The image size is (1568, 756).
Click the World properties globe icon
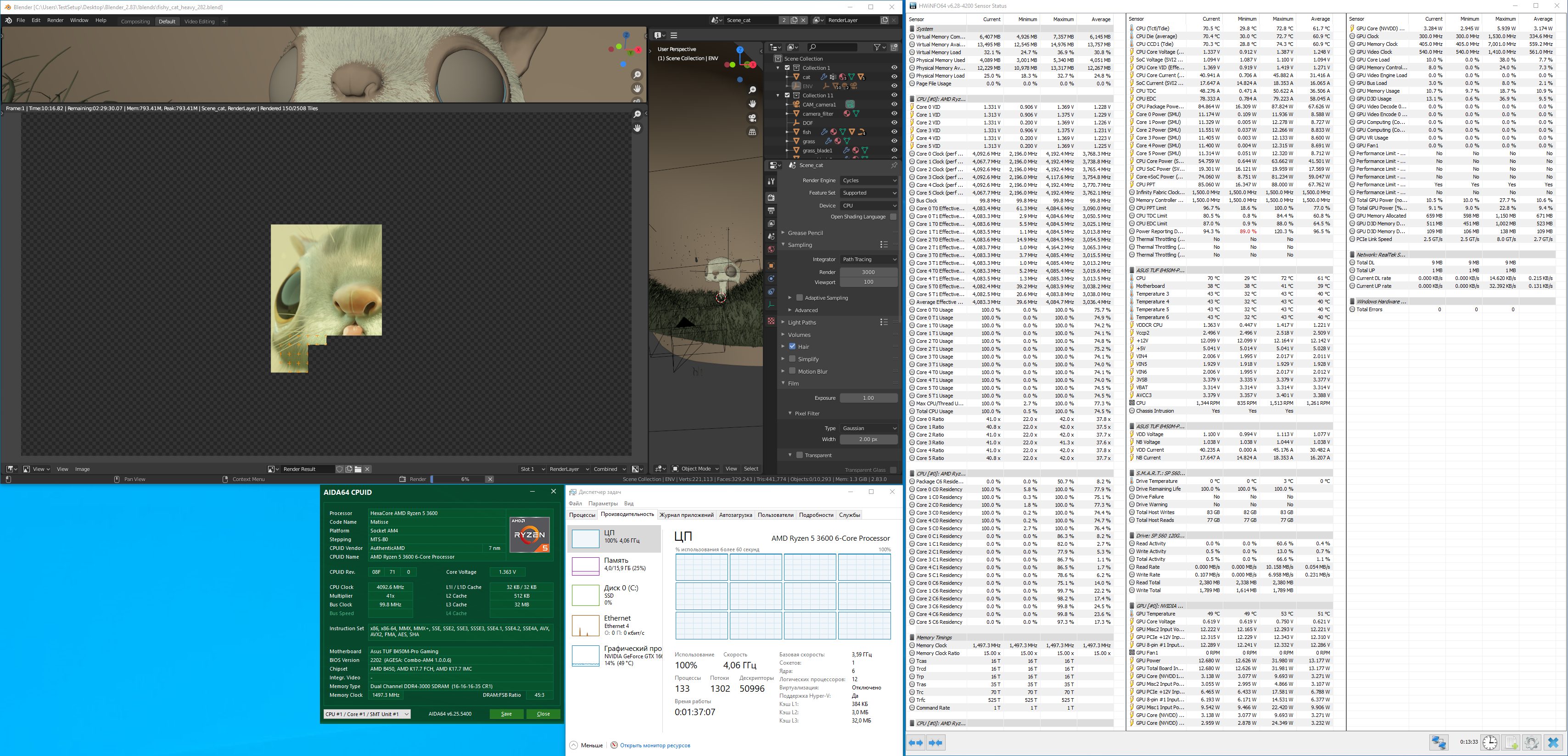771,250
